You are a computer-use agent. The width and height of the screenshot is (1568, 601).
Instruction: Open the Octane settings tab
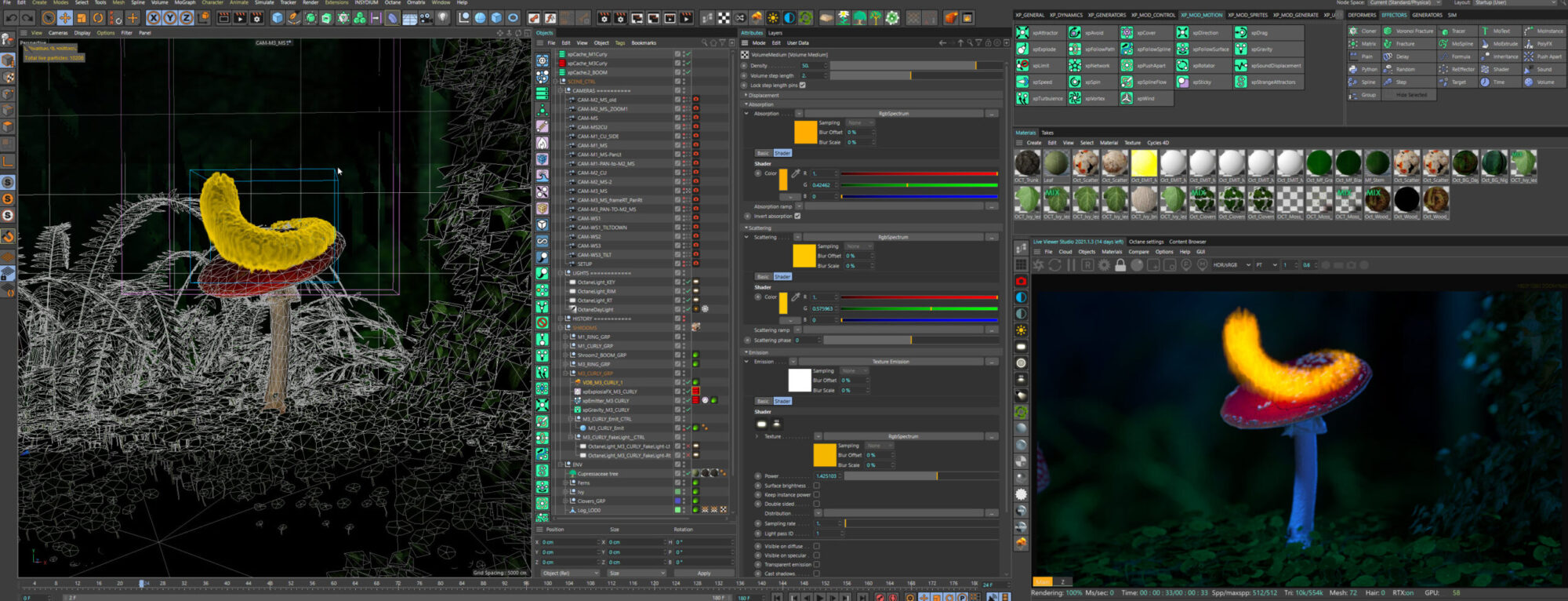1145,242
